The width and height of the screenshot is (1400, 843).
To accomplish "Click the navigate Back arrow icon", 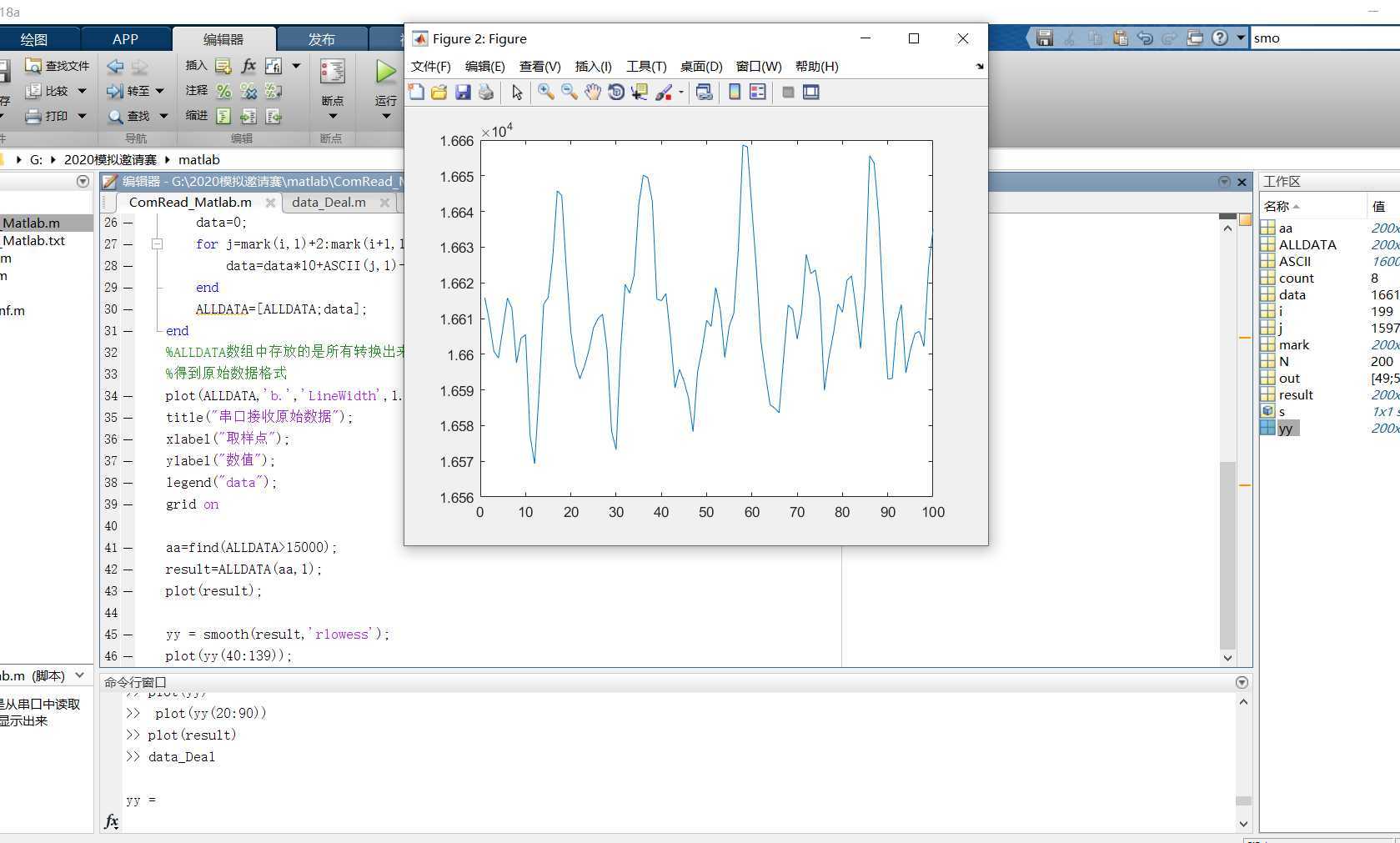I will point(115,66).
